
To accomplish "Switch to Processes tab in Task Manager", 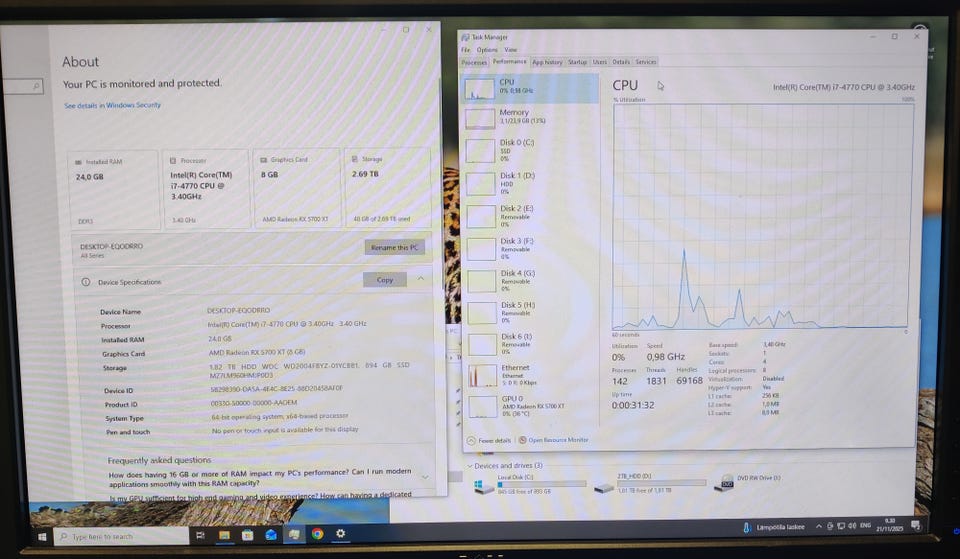I will click(x=474, y=62).
